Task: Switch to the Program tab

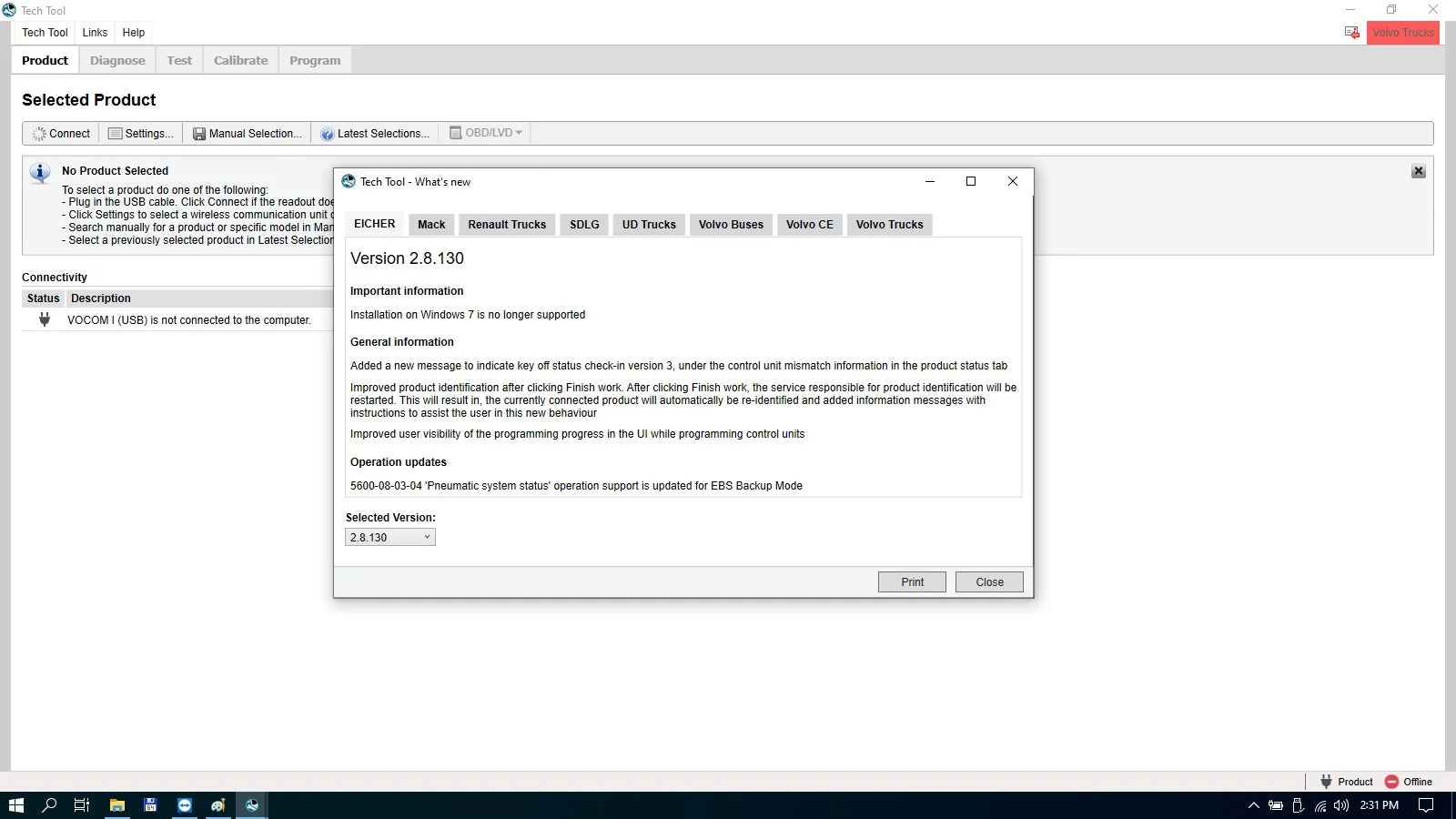Action: click(x=315, y=60)
